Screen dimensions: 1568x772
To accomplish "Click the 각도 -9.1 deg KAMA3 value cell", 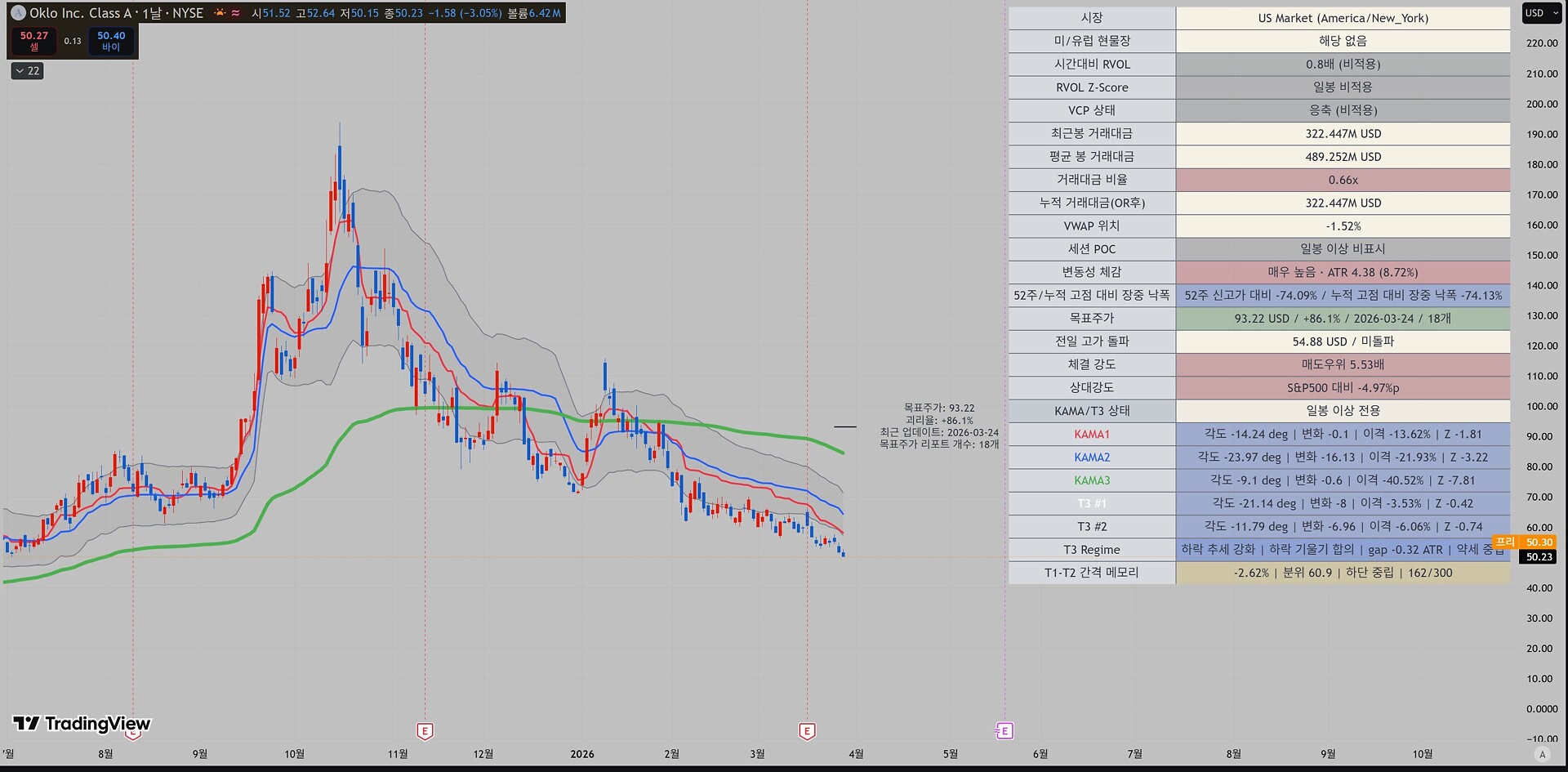I will [1343, 480].
